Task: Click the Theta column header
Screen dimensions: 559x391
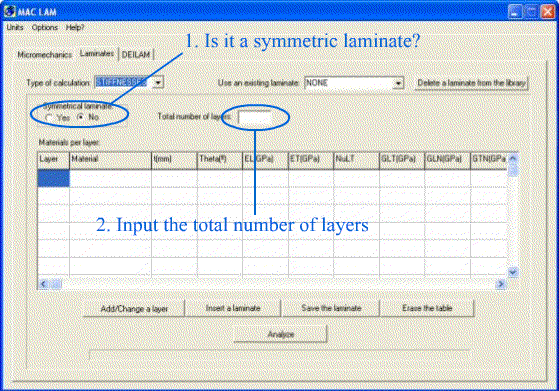Action: point(220,160)
